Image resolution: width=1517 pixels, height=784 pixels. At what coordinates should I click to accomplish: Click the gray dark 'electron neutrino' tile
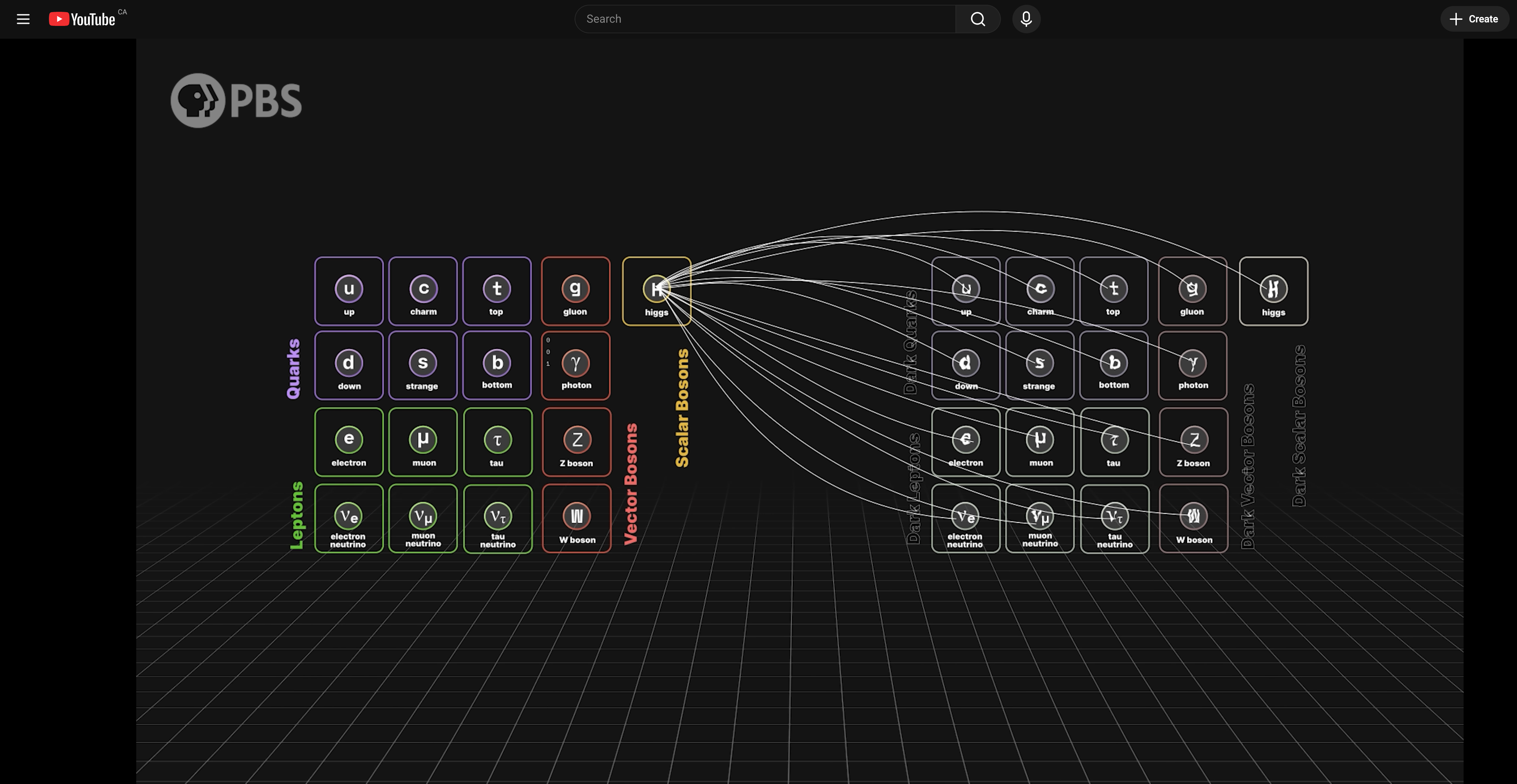click(966, 518)
